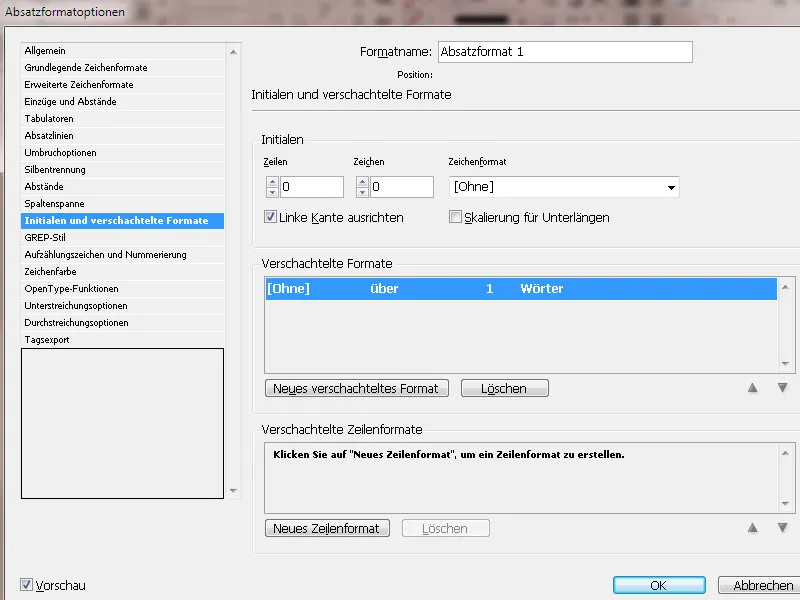This screenshot has height=600, width=800.
Task: Move nested line format down arrow icon
Action: click(x=782, y=528)
